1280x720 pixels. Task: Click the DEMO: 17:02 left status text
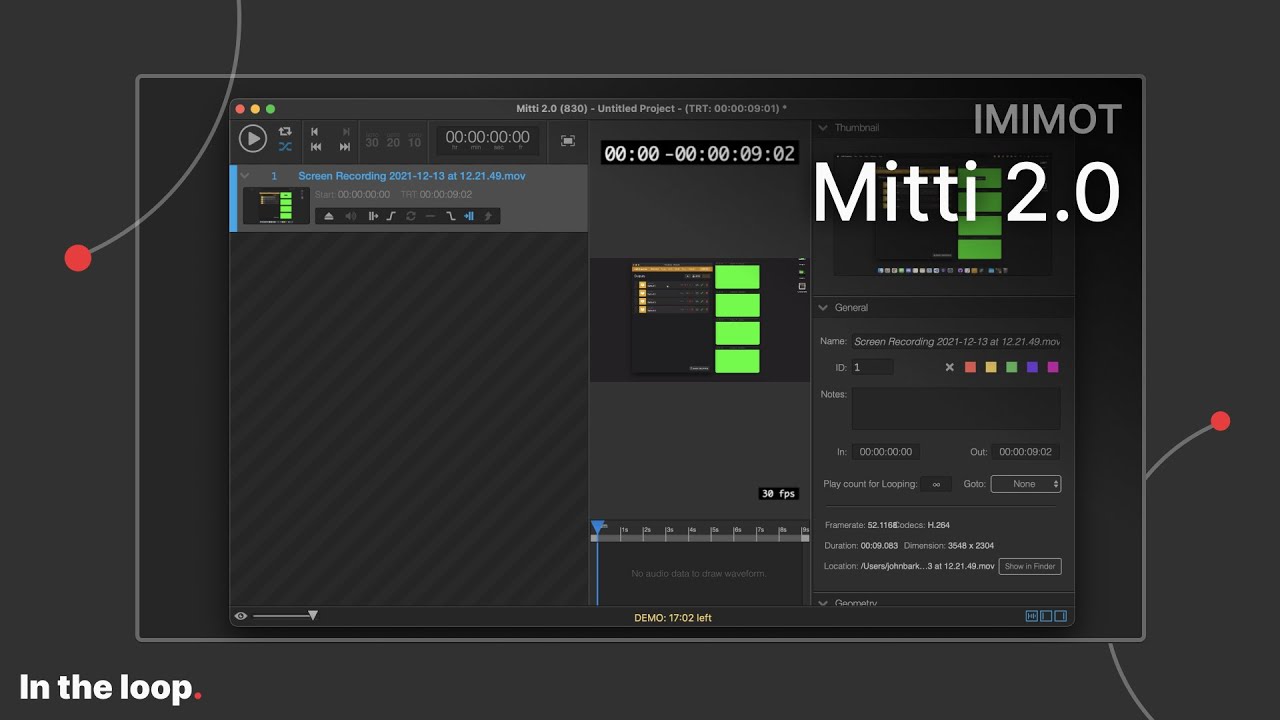point(673,618)
